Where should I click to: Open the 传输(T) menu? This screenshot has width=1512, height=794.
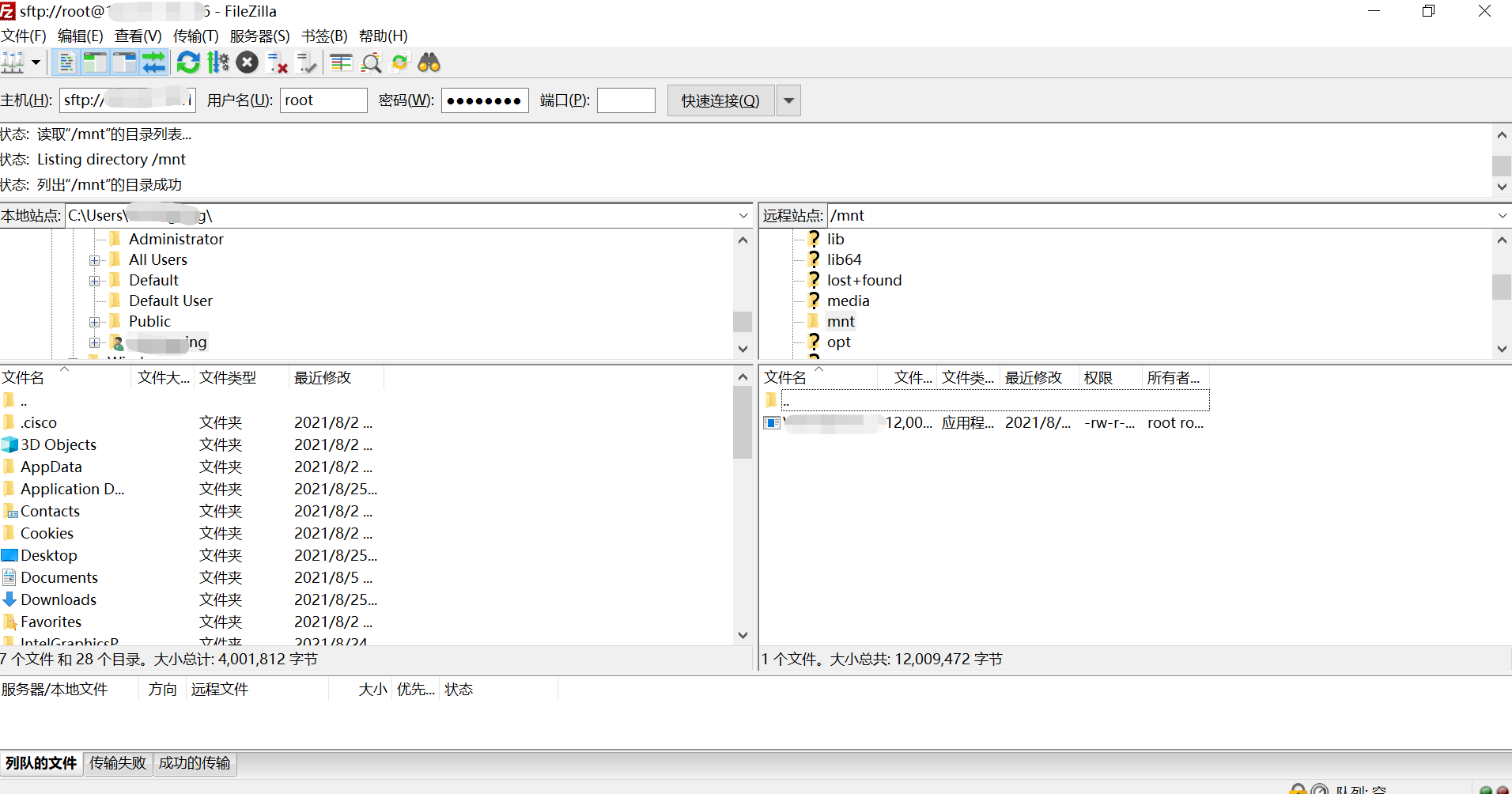(x=195, y=36)
